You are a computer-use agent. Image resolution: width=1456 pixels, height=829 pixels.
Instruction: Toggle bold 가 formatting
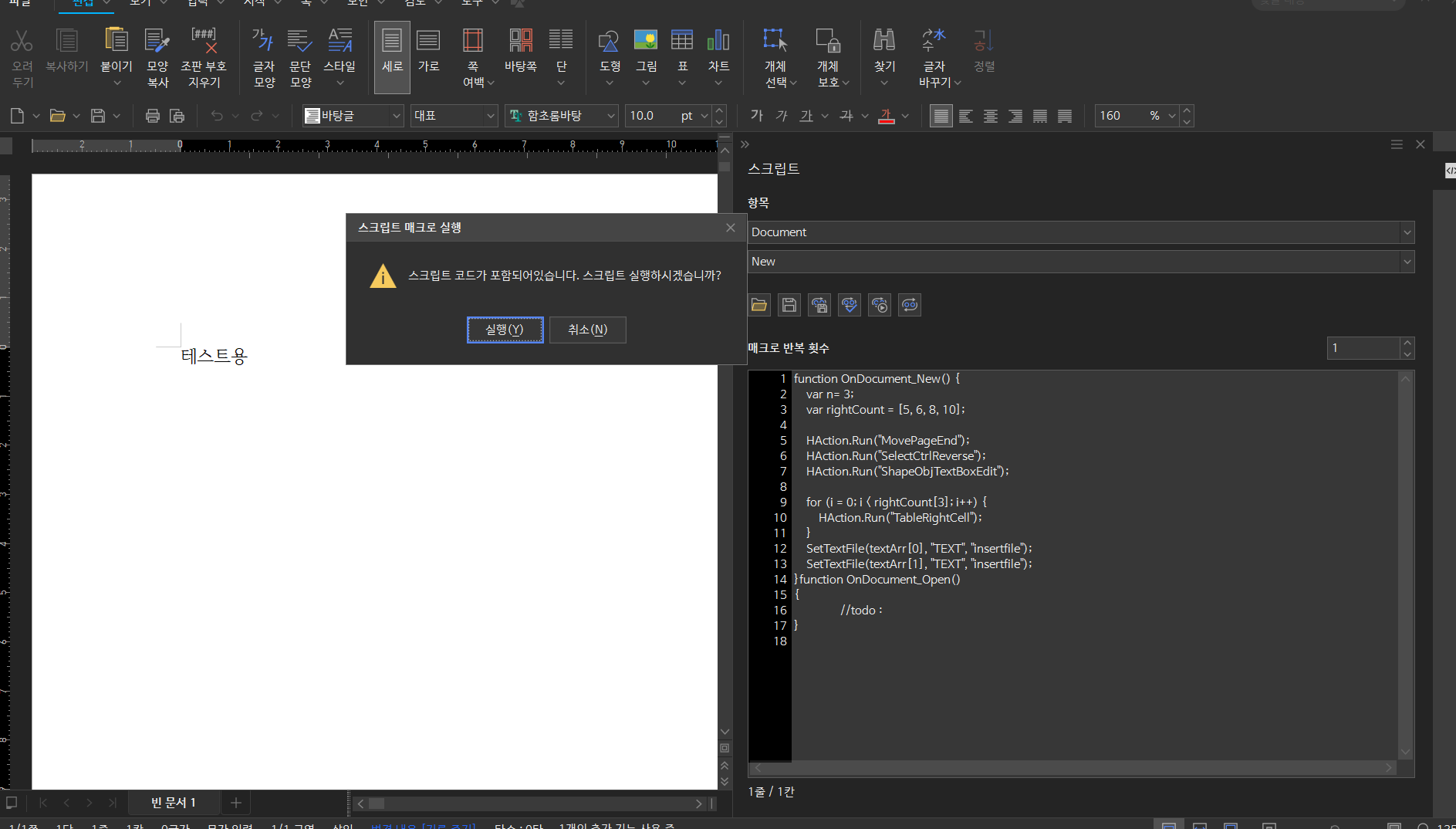pos(757,116)
